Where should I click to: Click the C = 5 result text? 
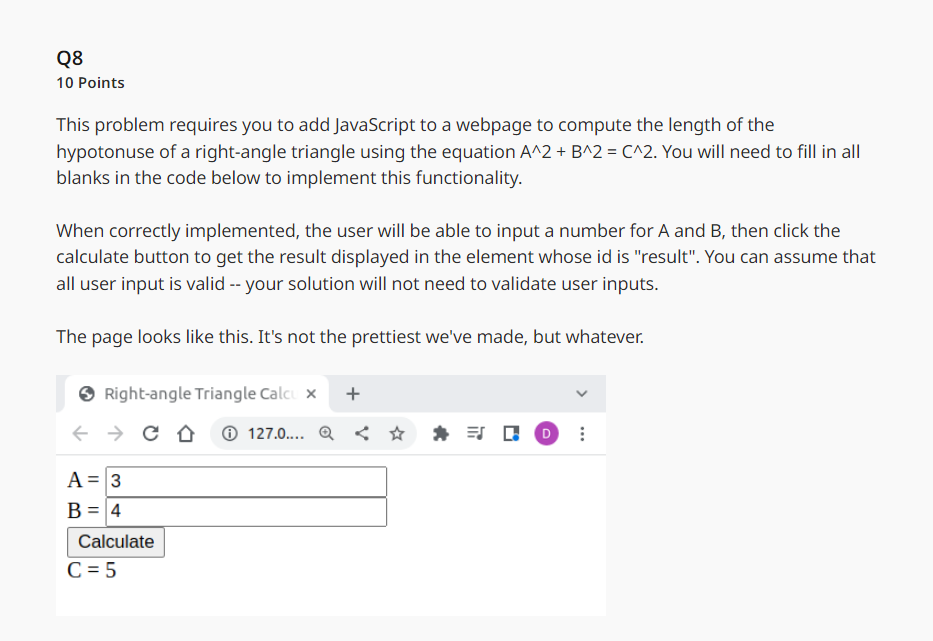click(x=92, y=570)
